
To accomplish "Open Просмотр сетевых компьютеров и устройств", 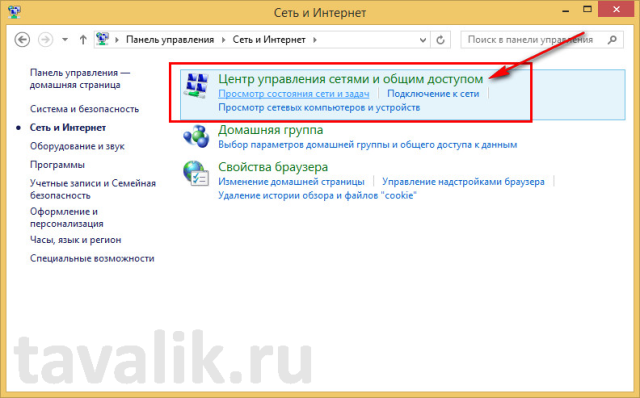I will (x=319, y=108).
